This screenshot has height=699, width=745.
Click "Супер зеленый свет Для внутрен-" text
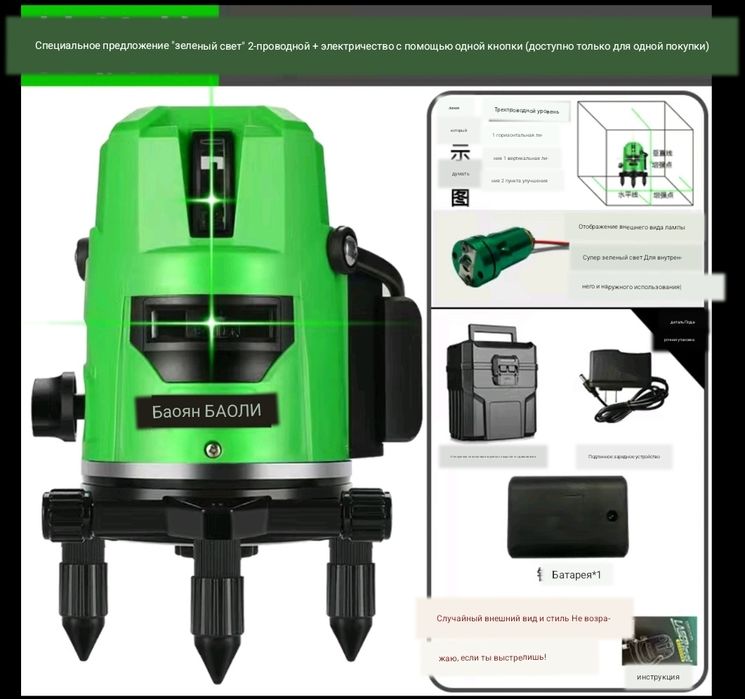[632, 257]
